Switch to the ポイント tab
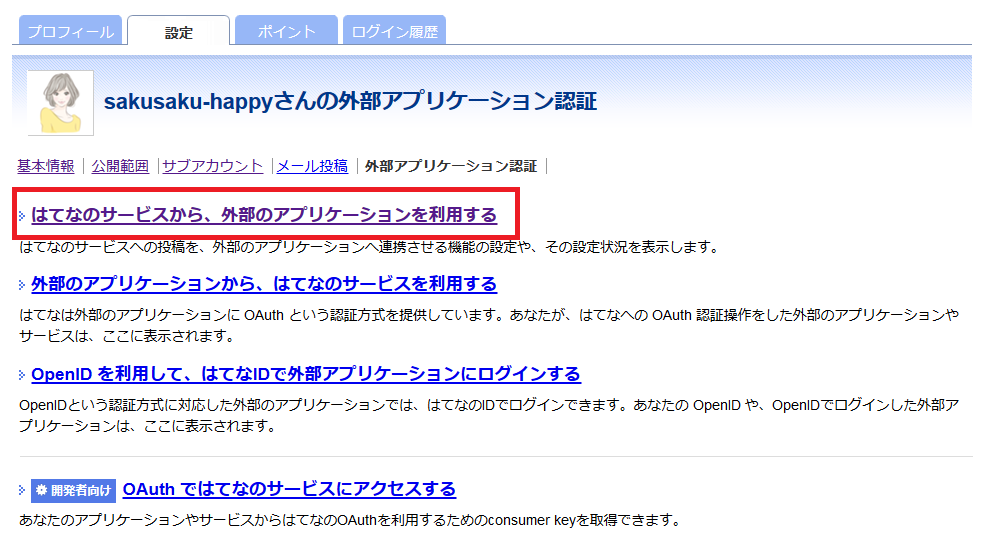Image resolution: width=987 pixels, height=545 pixels. coord(286,31)
